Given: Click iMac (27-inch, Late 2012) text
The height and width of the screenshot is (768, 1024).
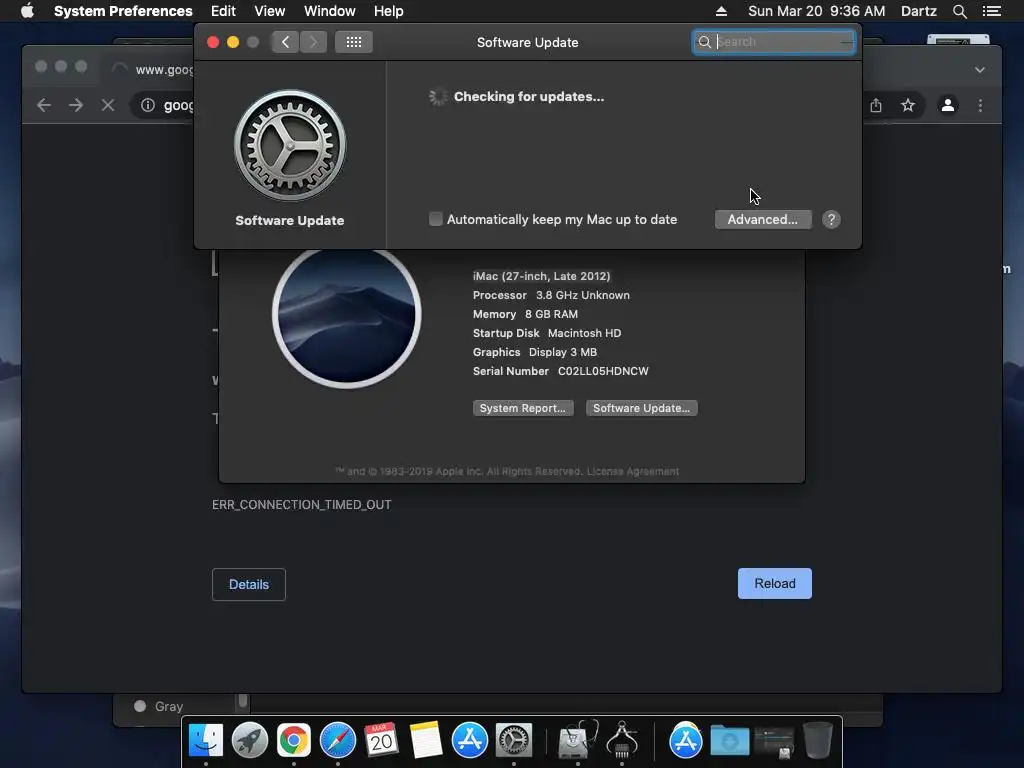Looking at the screenshot, I should tap(541, 276).
